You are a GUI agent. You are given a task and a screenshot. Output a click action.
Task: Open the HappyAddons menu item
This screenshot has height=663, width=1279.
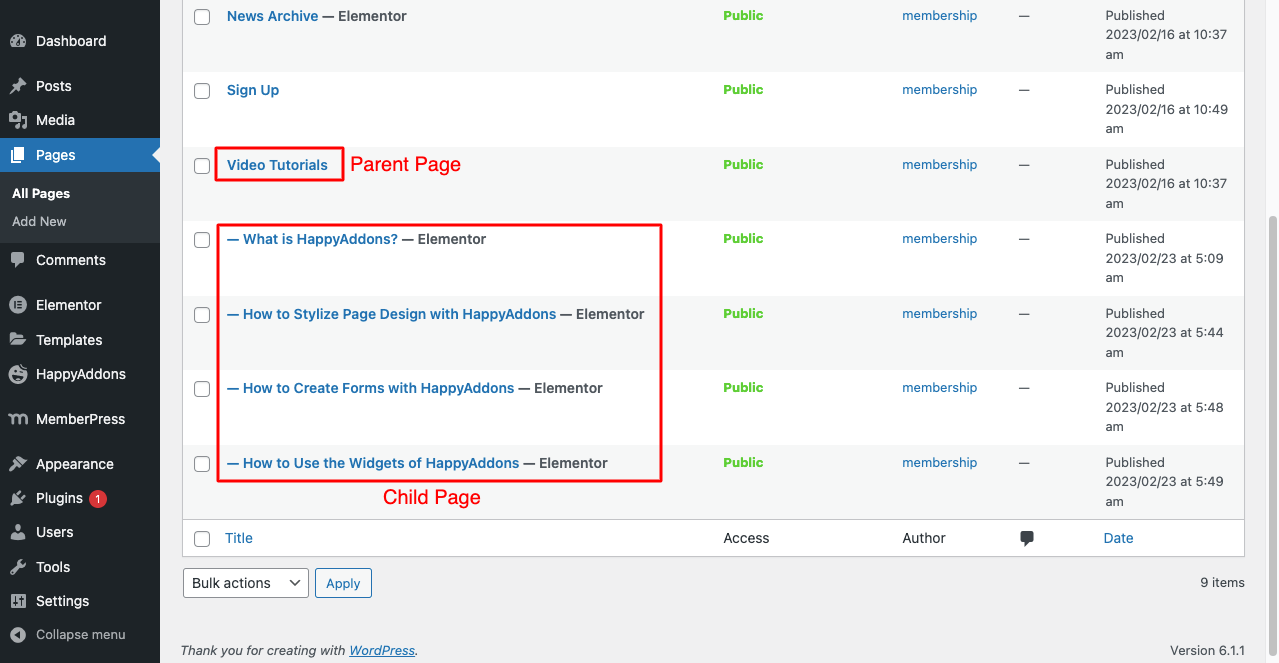[80, 374]
